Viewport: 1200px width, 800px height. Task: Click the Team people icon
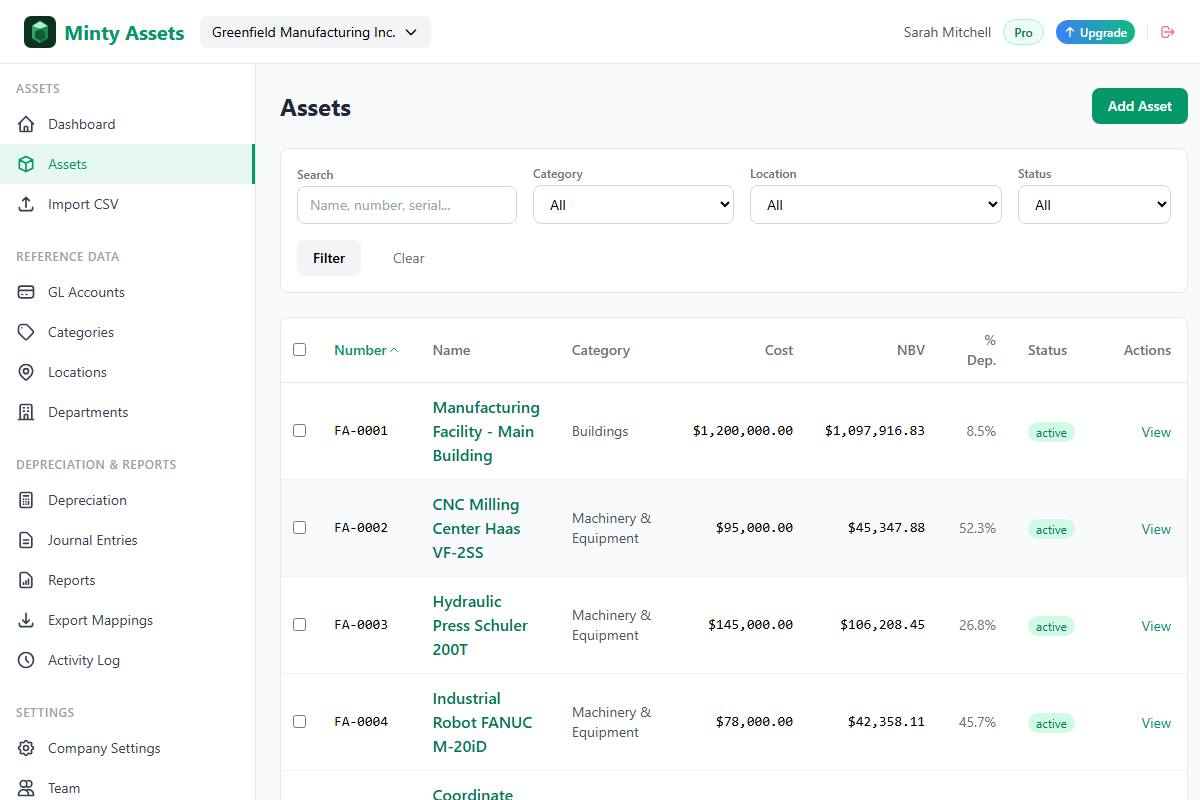point(27,788)
